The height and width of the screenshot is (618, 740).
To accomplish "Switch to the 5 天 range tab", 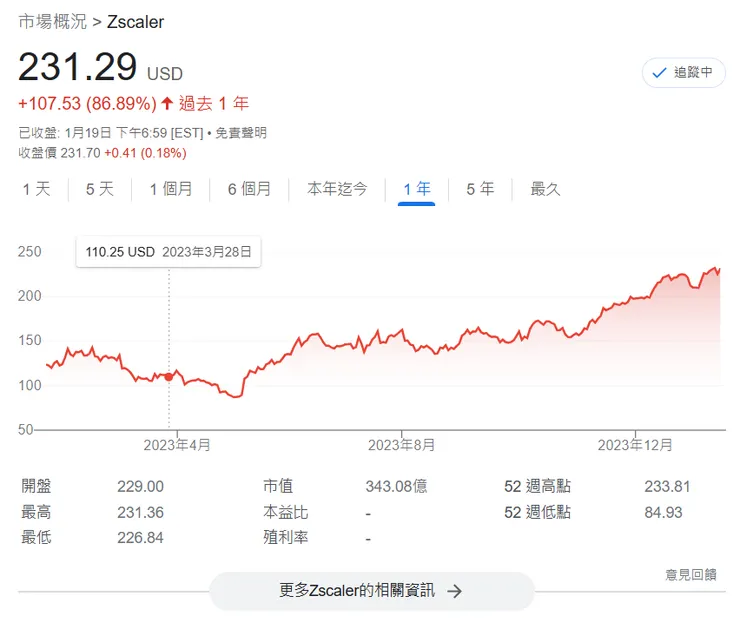I will [x=100, y=189].
